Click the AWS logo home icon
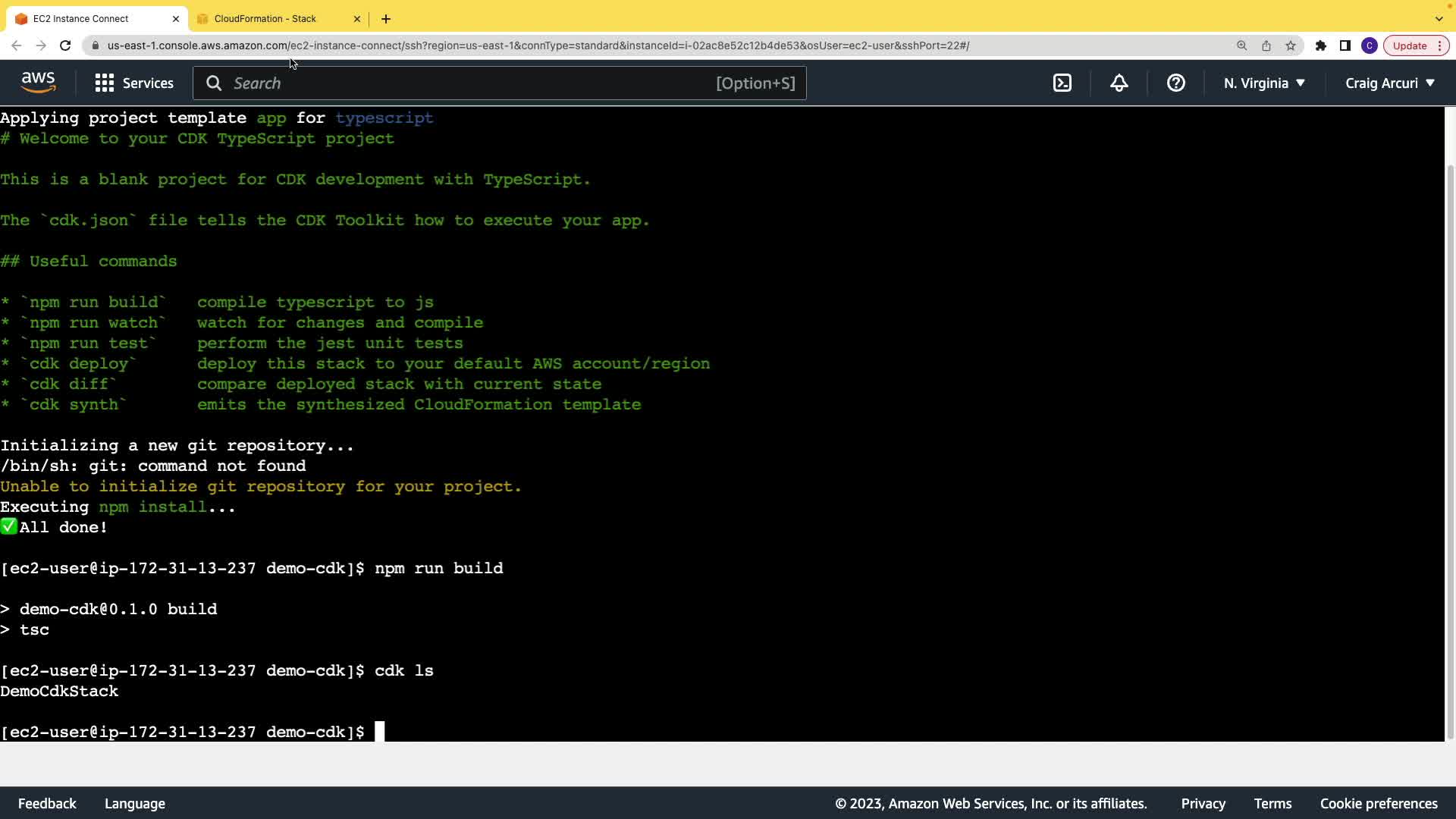The image size is (1456, 819). coord(39,83)
